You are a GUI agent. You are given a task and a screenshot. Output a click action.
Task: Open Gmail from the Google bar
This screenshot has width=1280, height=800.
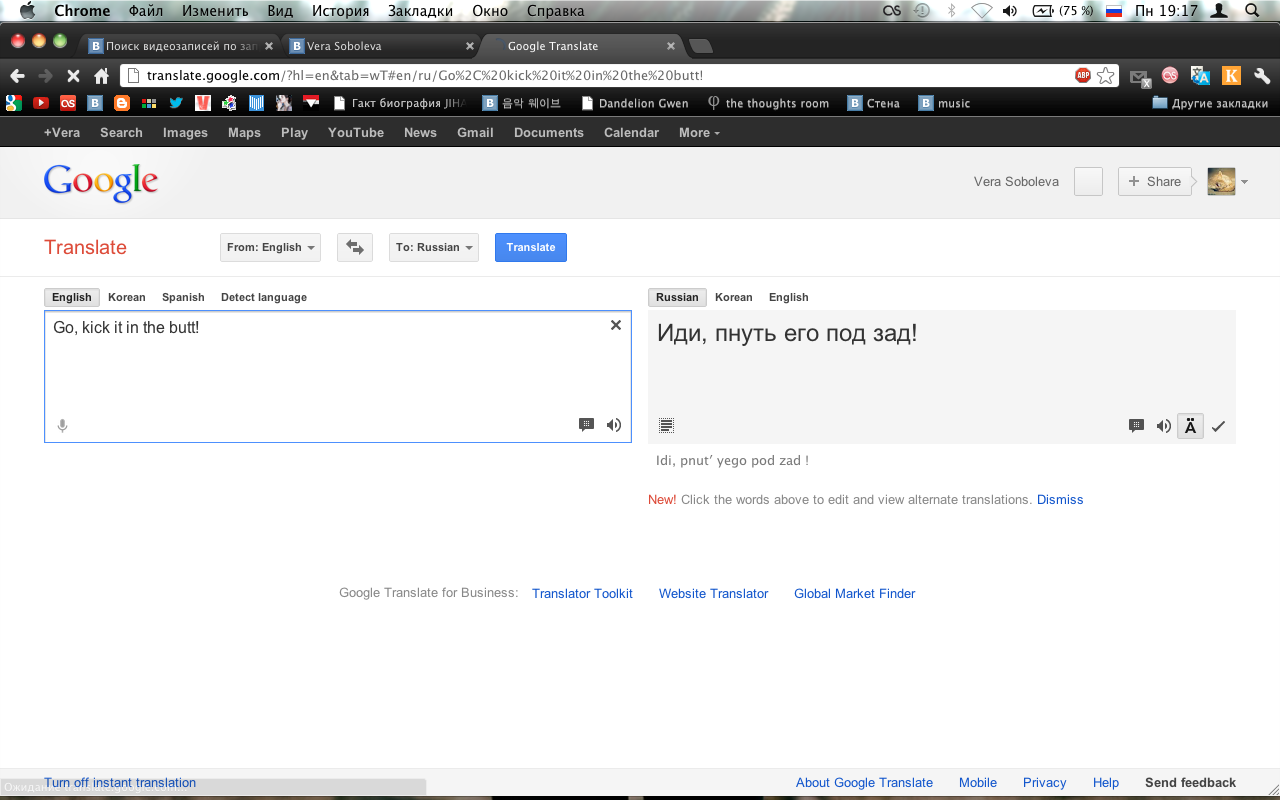pyautogui.click(x=475, y=132)
